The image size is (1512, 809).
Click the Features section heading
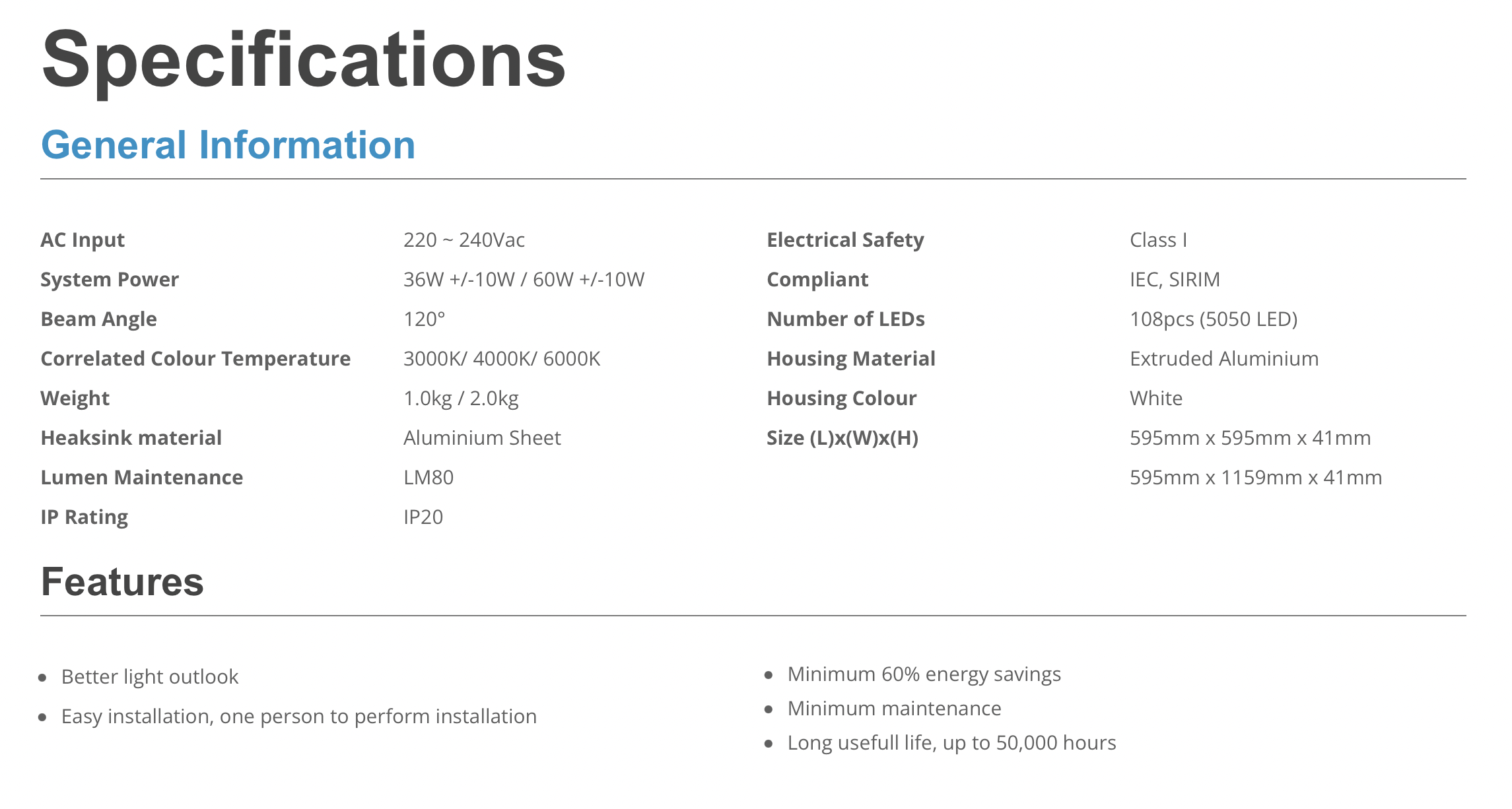(x=122, y=582)
